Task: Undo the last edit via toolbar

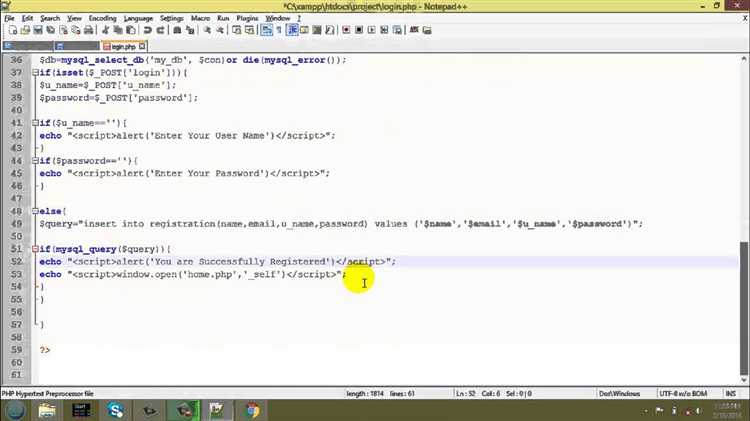Action: (x=147, y=30)
